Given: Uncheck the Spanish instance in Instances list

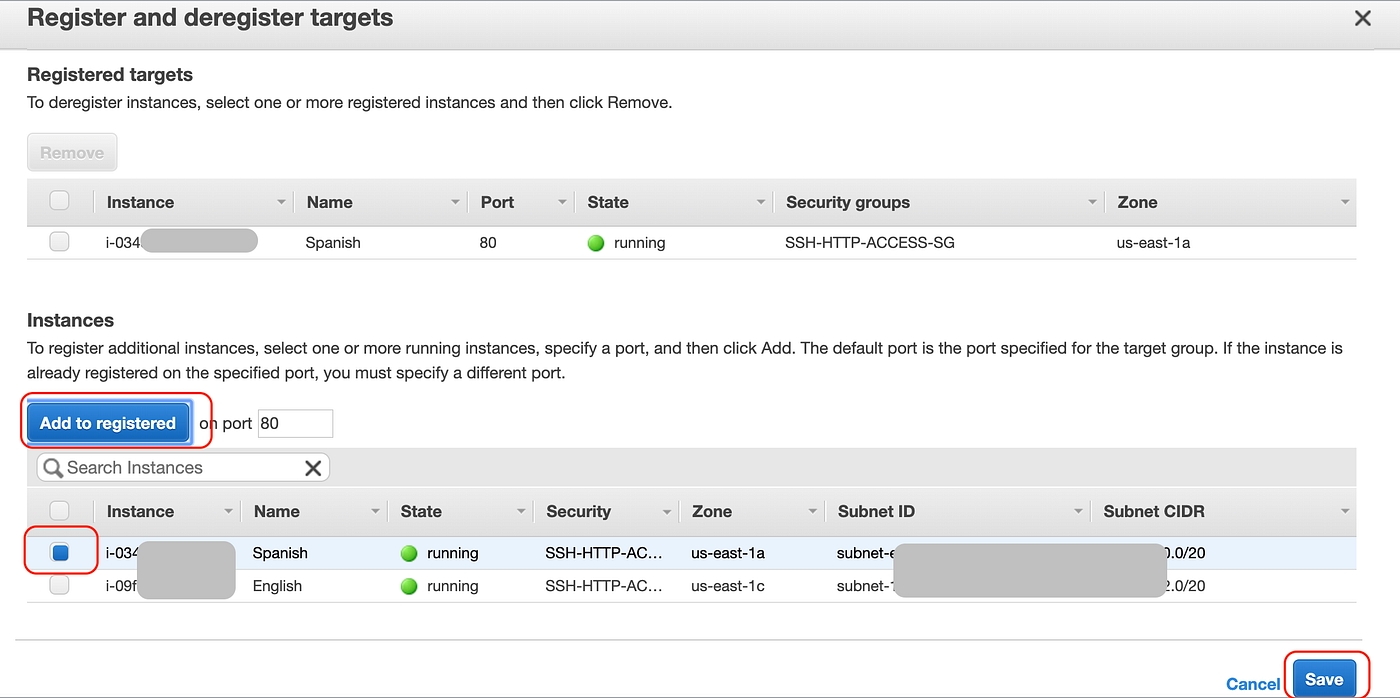Looking at the screenshot, I should (x=60, y=552).
